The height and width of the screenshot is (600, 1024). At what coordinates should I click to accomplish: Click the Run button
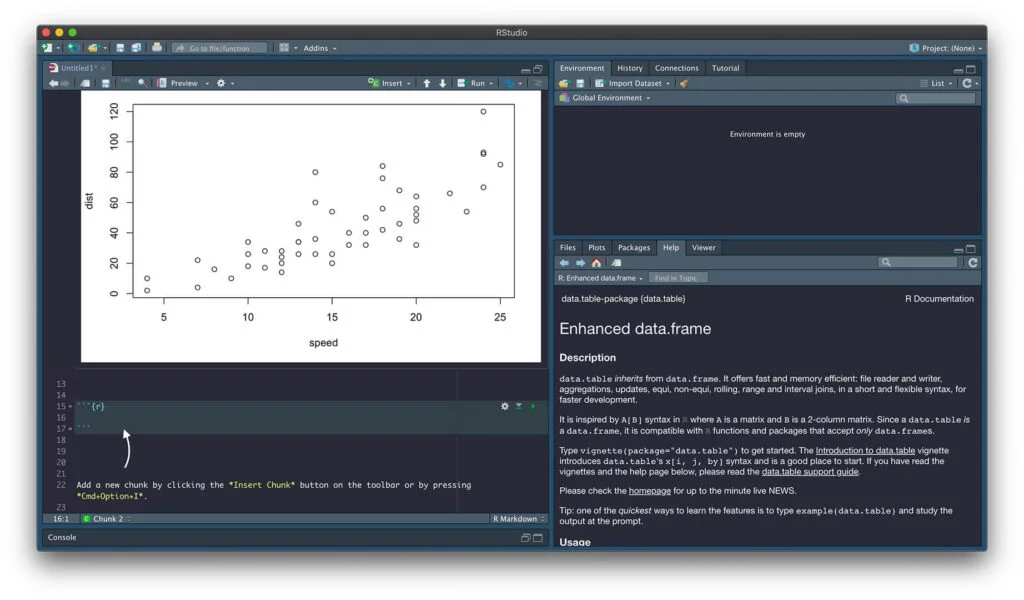coord(472,84)
